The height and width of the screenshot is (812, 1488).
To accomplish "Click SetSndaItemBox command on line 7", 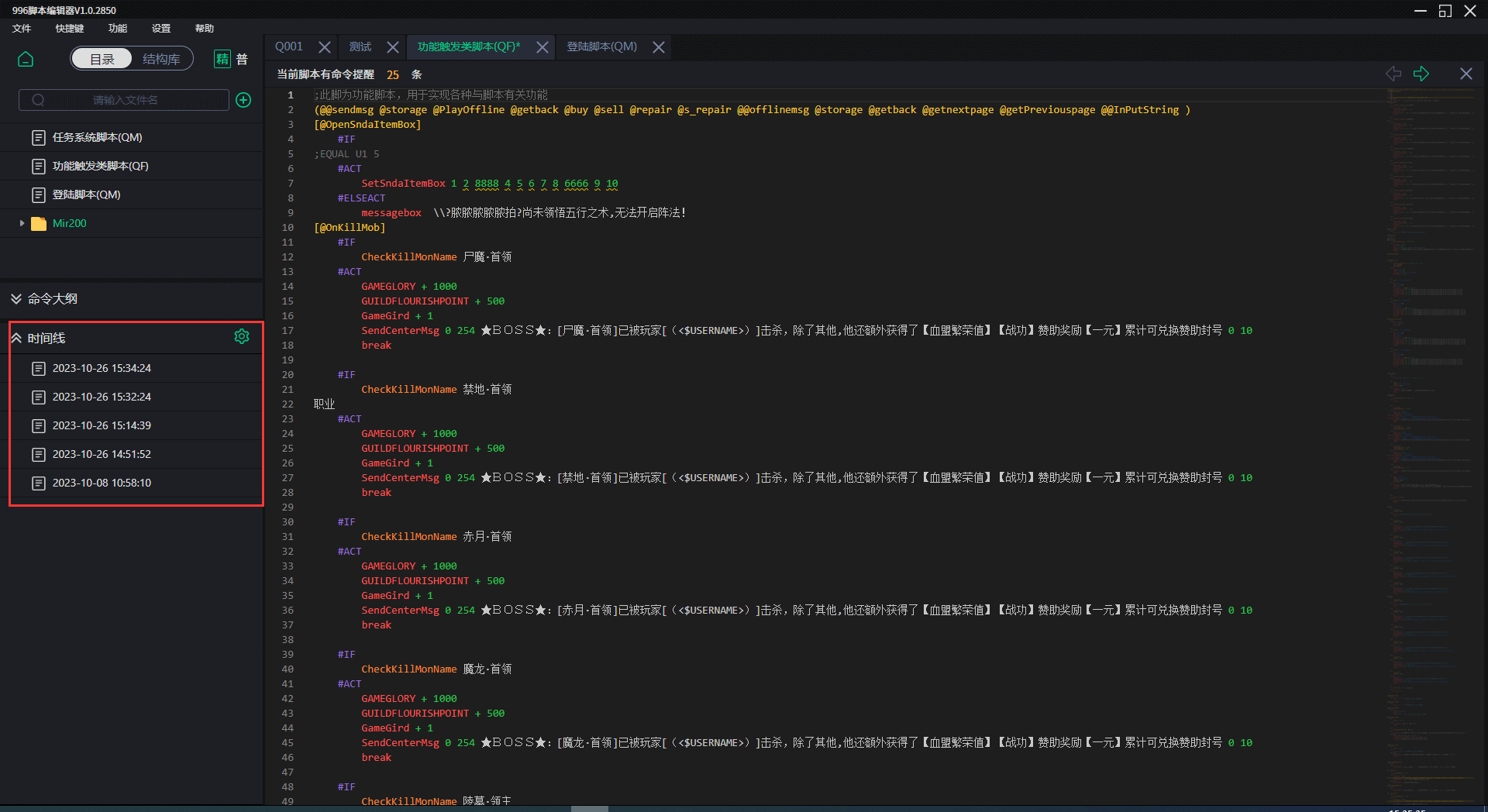I will pyautogui.click(x=403, y=184).
